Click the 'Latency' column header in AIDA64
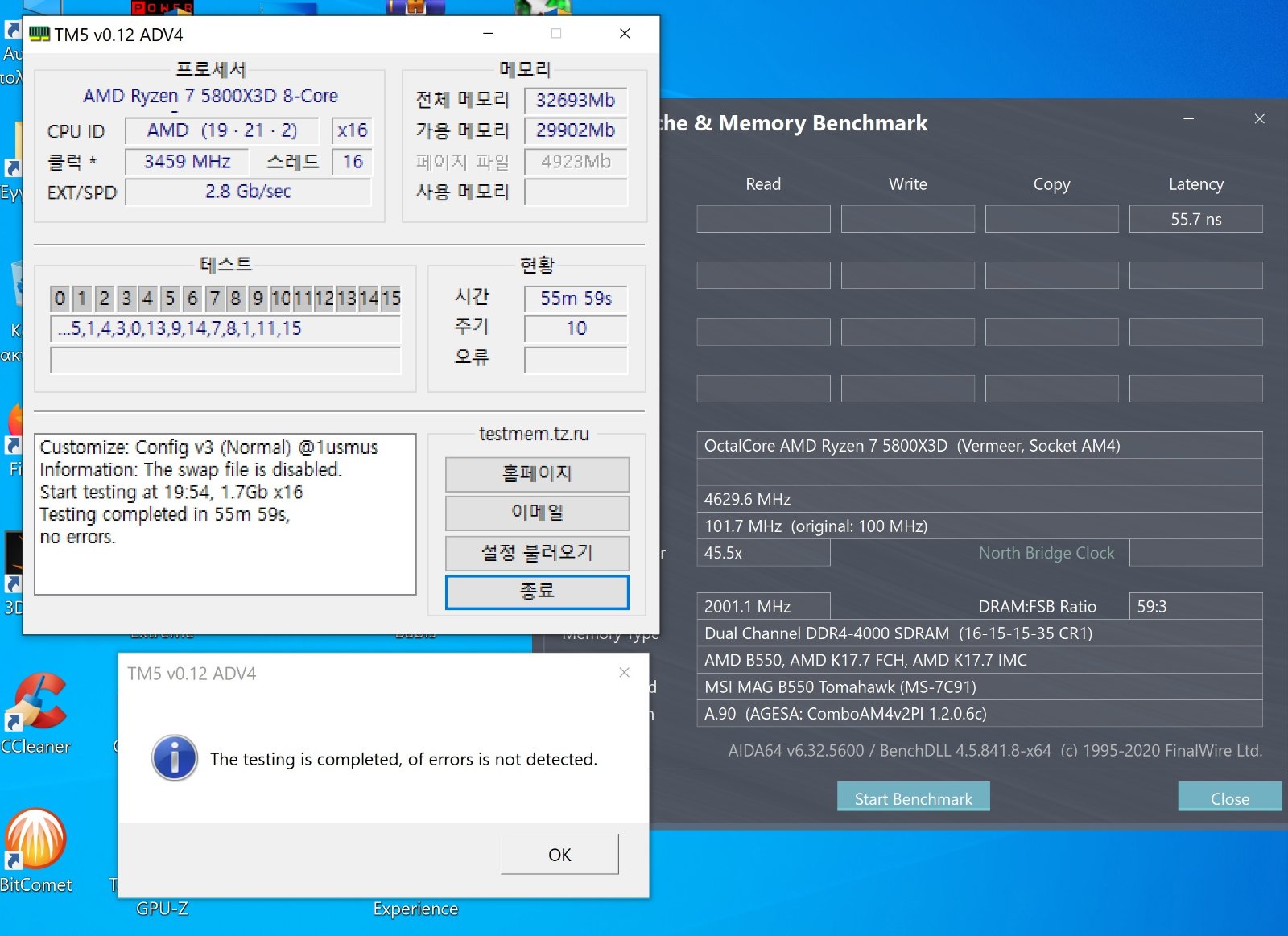 1196,184
